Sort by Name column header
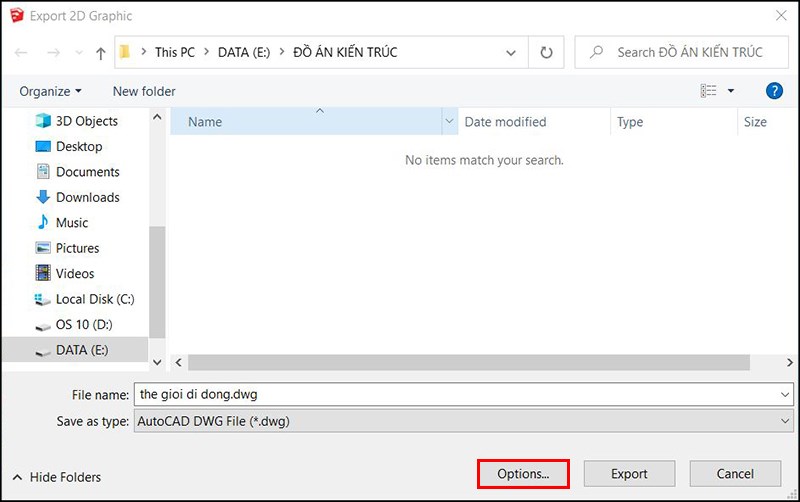800x502 pixels. tap(306, 121)
